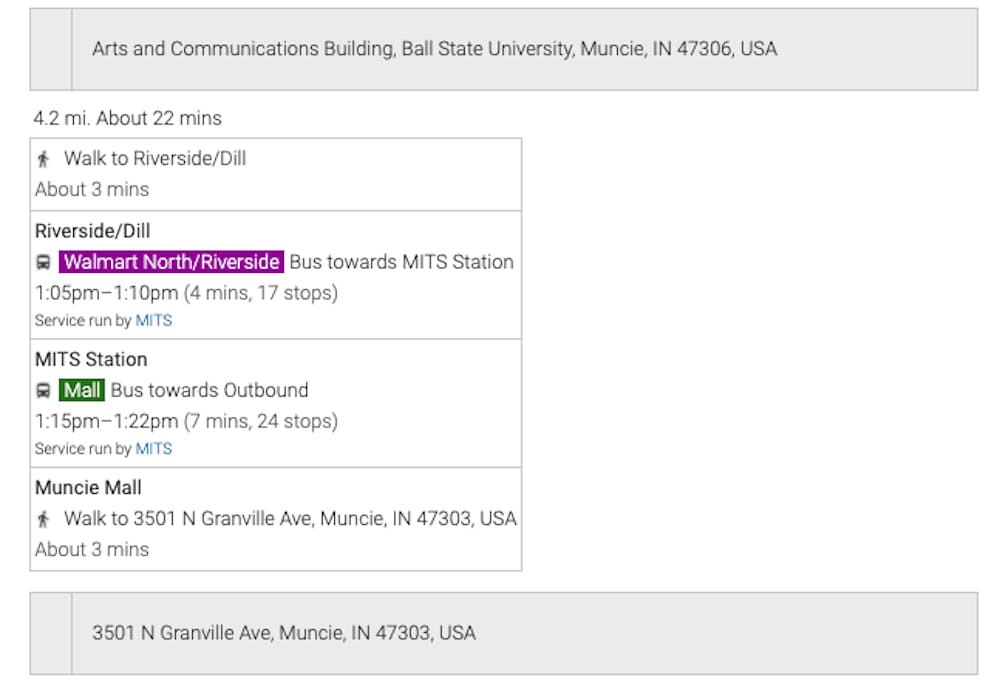Image resolution: width=1000 pixels, height=686 pixels.
Task: Select the MITS Station stop name
Action: tap(91, 359)
